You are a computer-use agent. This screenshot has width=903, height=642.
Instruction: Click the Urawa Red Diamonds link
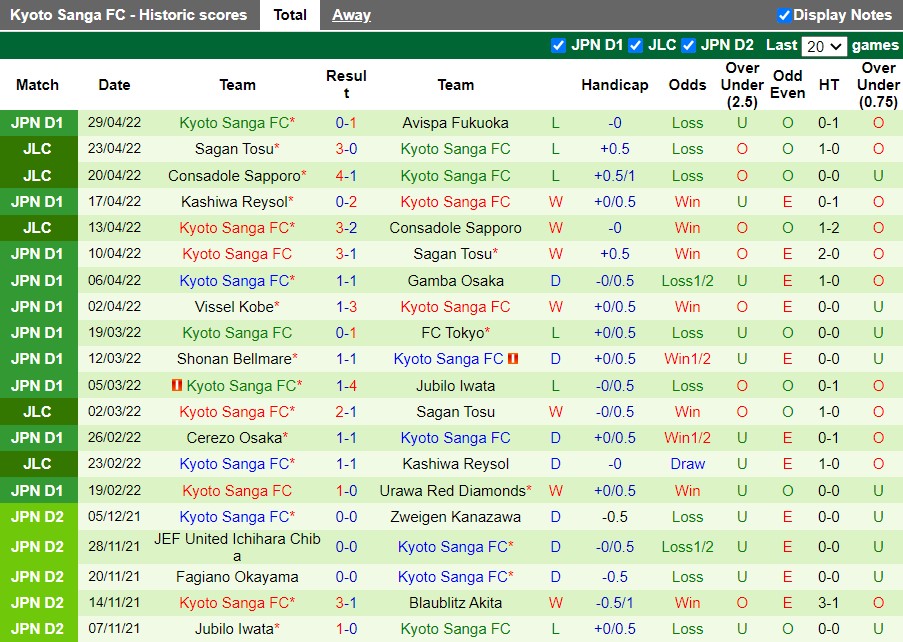(x=455, y=489)
